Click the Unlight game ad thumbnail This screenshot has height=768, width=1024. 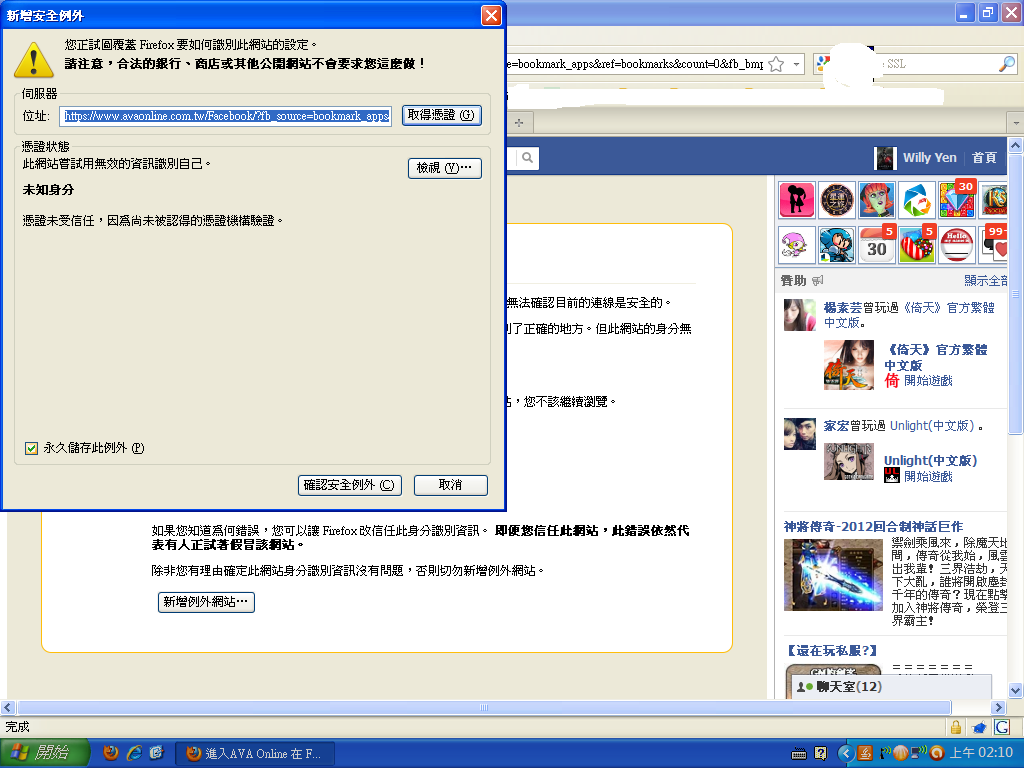[x=848, y=461]
